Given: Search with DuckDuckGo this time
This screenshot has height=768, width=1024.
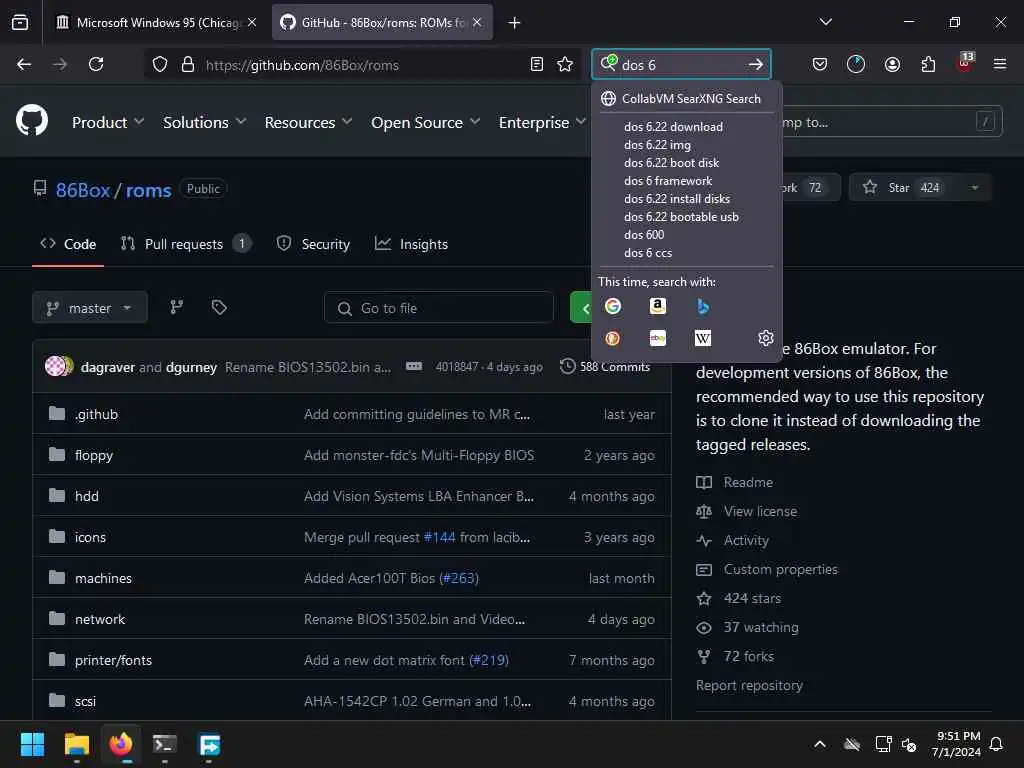Looking at the screenshot, I should tap(613, 338).
